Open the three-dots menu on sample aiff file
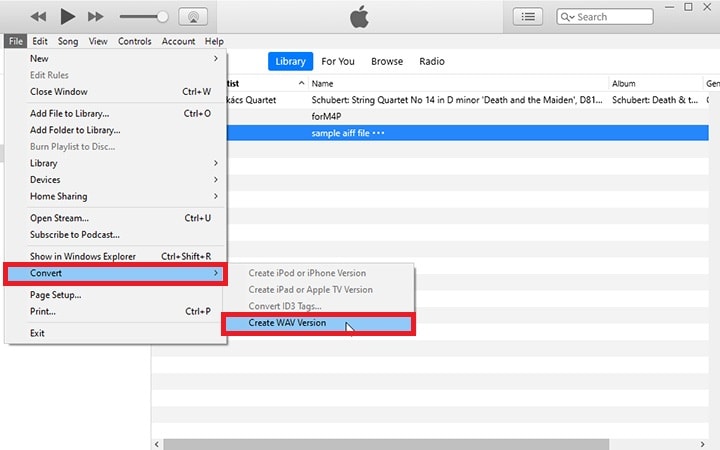The image size is (720, 450). pos(379,133)
